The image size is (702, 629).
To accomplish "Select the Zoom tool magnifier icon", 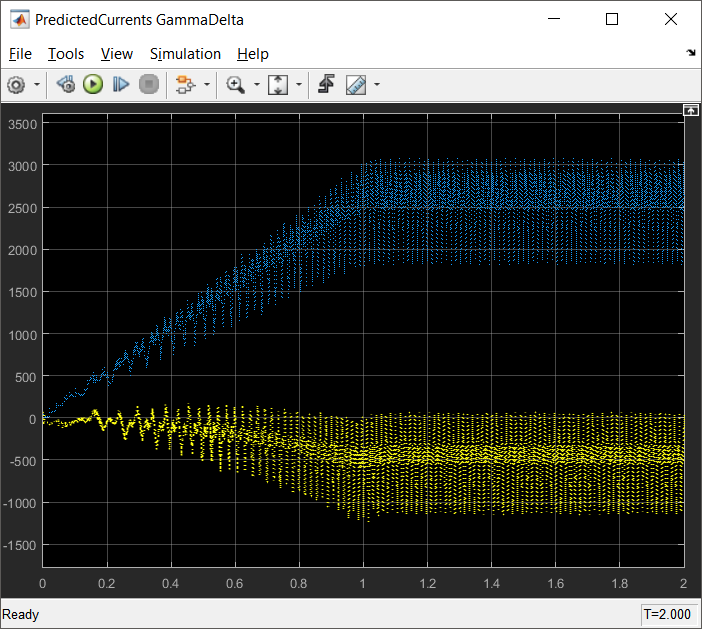I will click(235, 85).
